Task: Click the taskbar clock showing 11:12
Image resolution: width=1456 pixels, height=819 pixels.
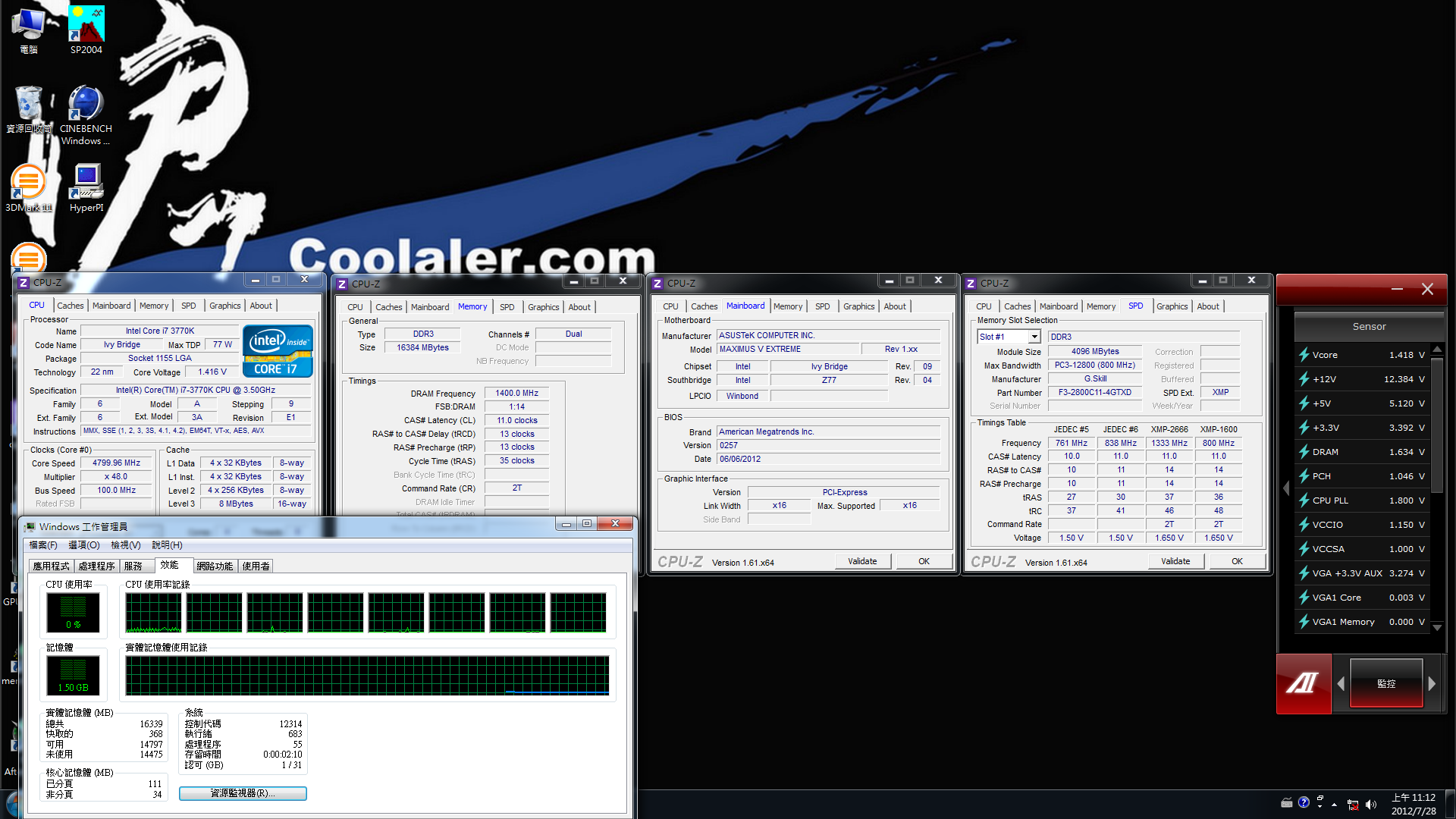Action: pos(1414,805)
